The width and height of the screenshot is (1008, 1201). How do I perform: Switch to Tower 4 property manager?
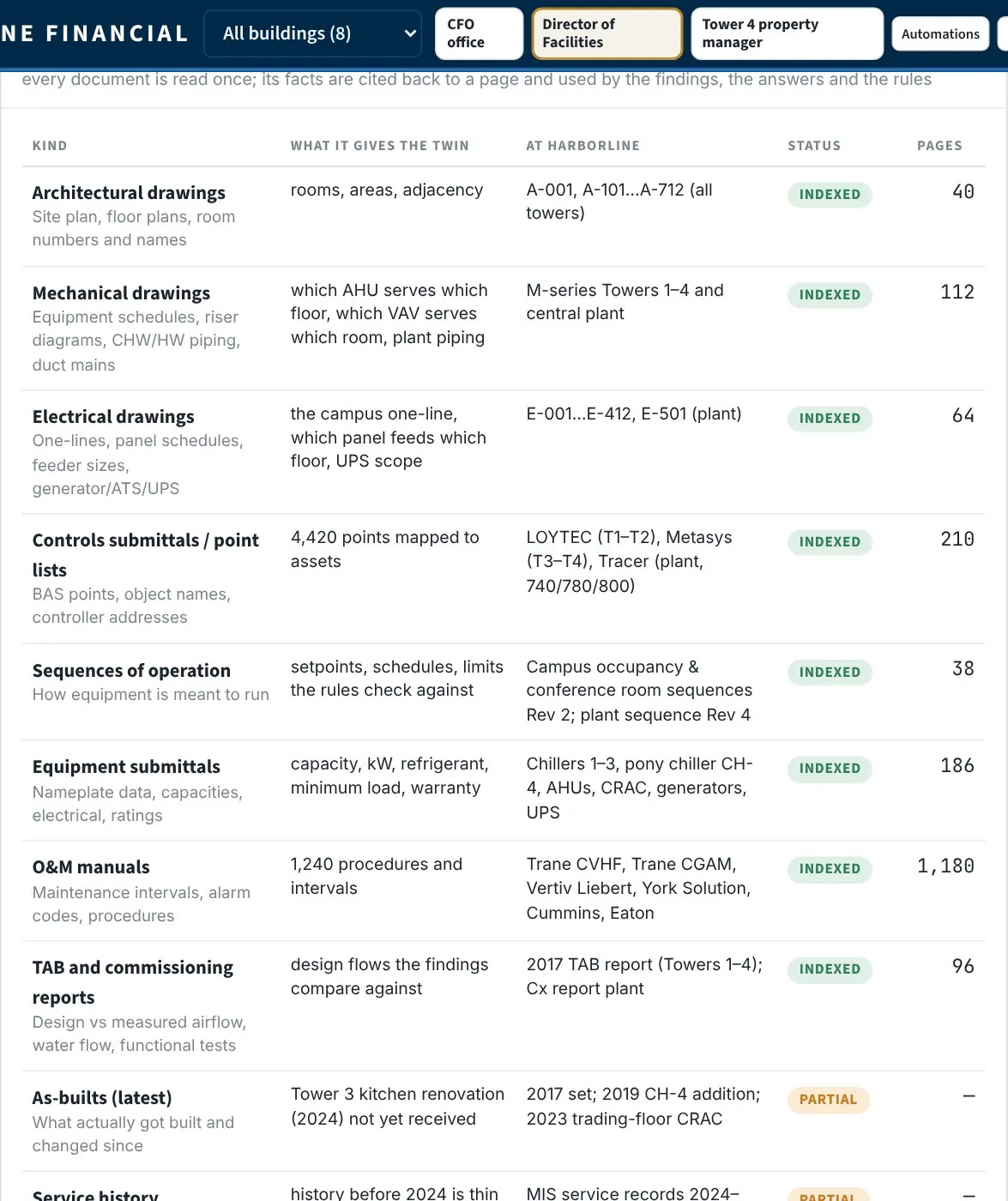tap(787, 33)
